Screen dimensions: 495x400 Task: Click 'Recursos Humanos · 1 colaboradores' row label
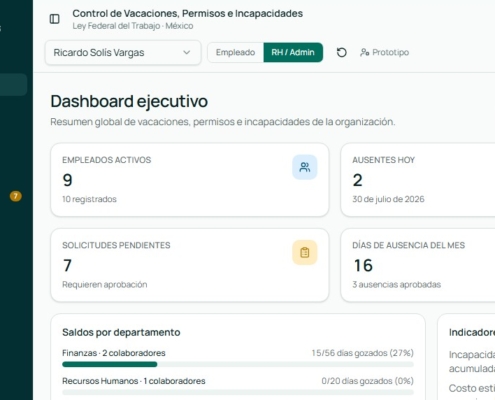[x=134, y=381]
